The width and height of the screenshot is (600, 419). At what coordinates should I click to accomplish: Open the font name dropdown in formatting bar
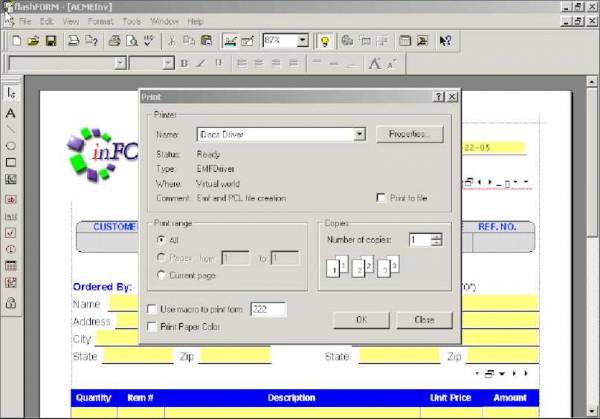coord(120,63)
